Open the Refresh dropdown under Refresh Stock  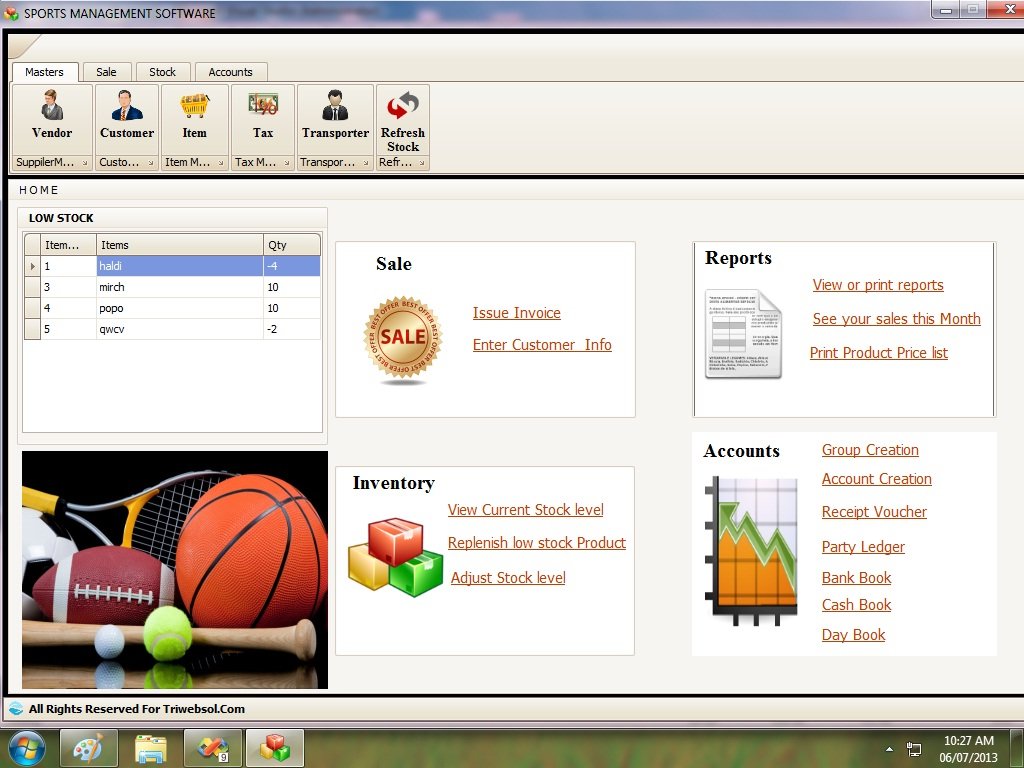(424, 161)
